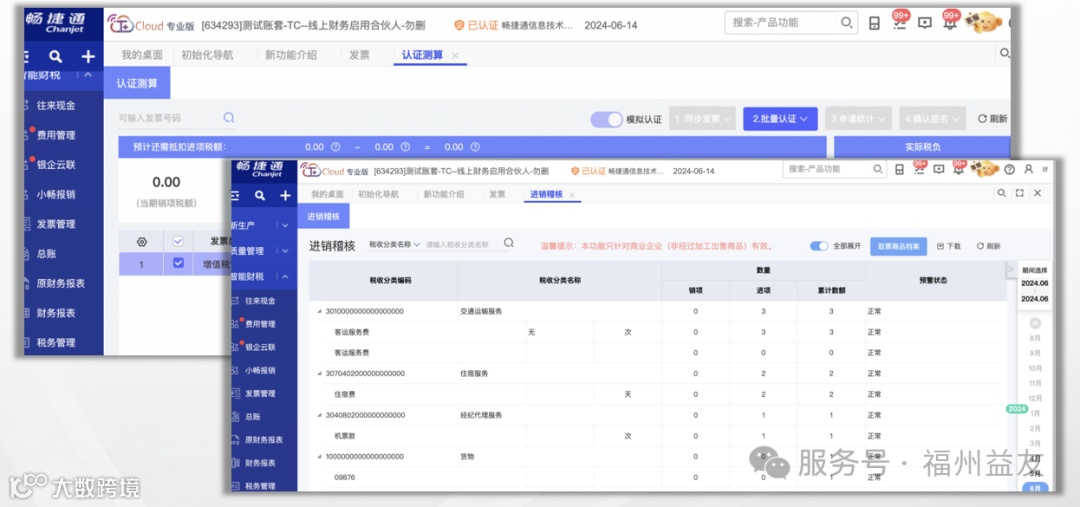Click the first help icon after 0.00 in the blue bar
This screenshot has width=1080, height=507.
[335, 147]
